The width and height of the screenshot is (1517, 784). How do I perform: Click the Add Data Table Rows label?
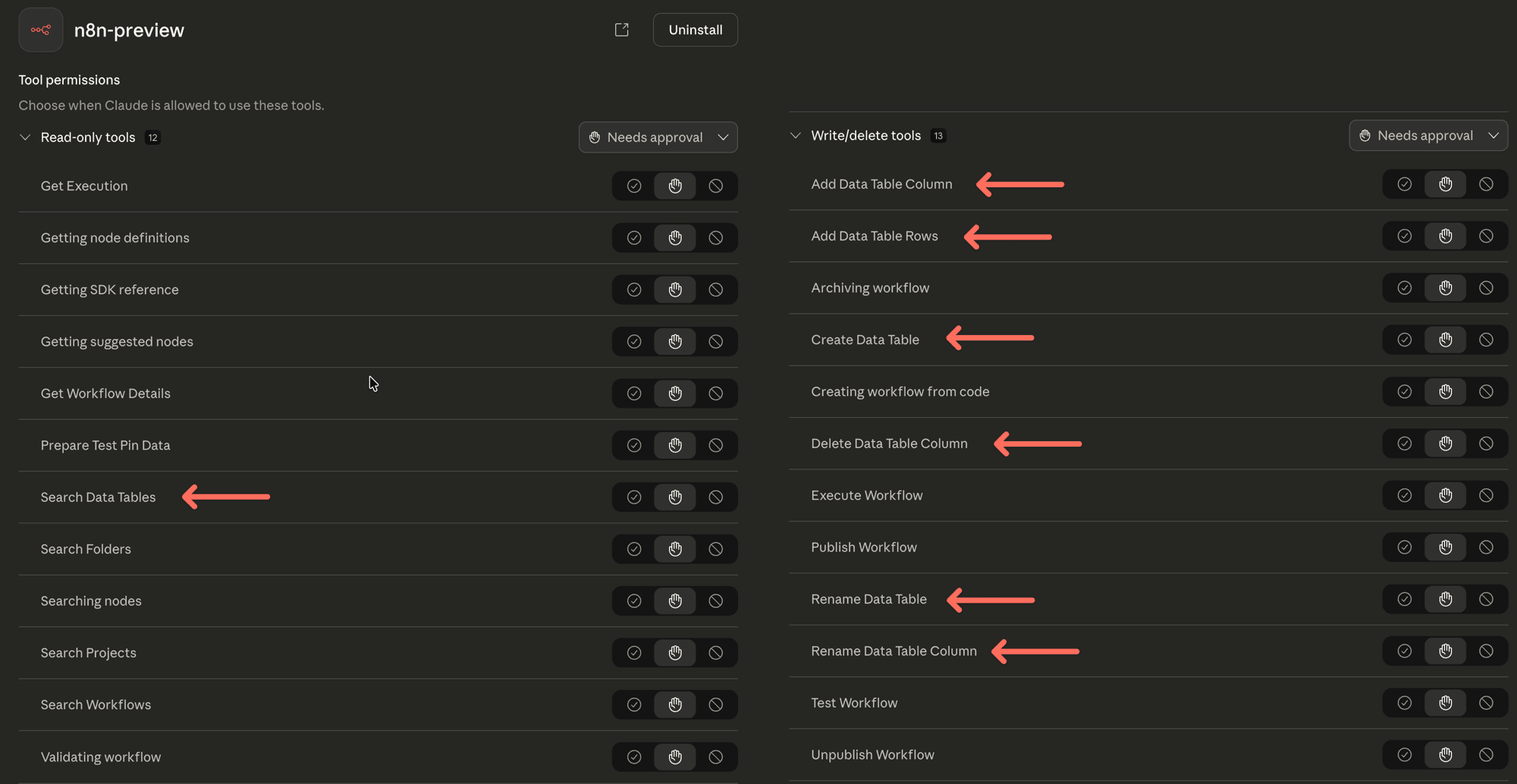coord(875,237)
